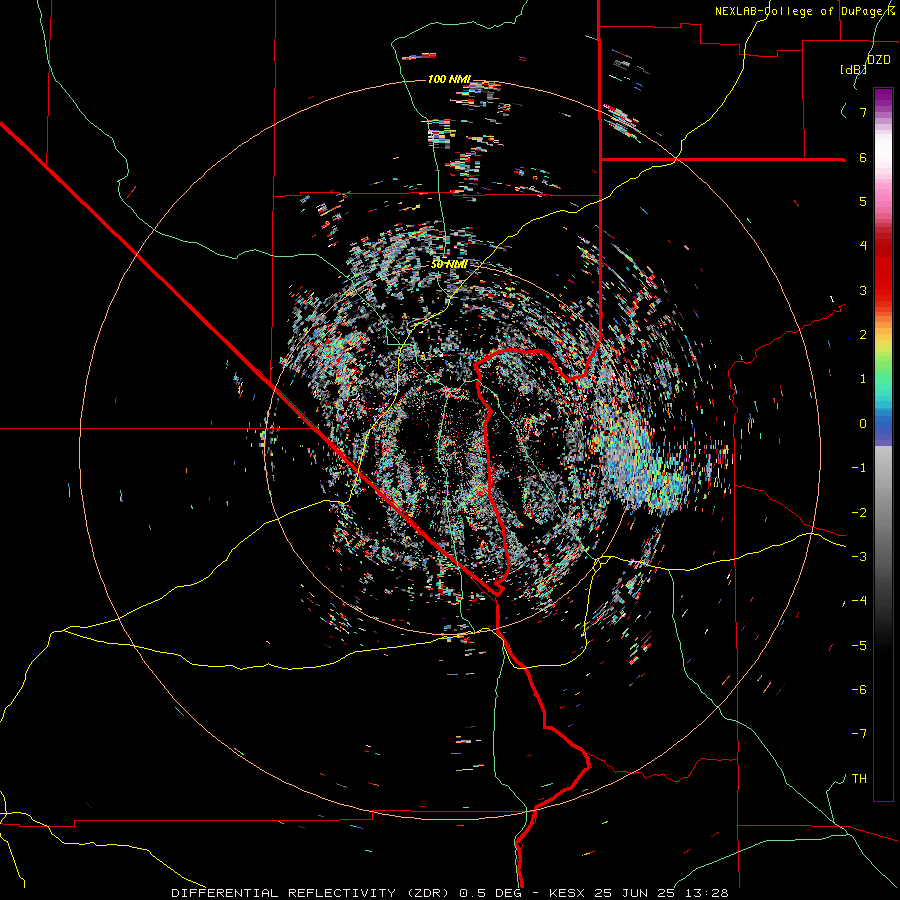900x900 pixels.
Task: Click the KESX radar site identifier
Action: 567,893
